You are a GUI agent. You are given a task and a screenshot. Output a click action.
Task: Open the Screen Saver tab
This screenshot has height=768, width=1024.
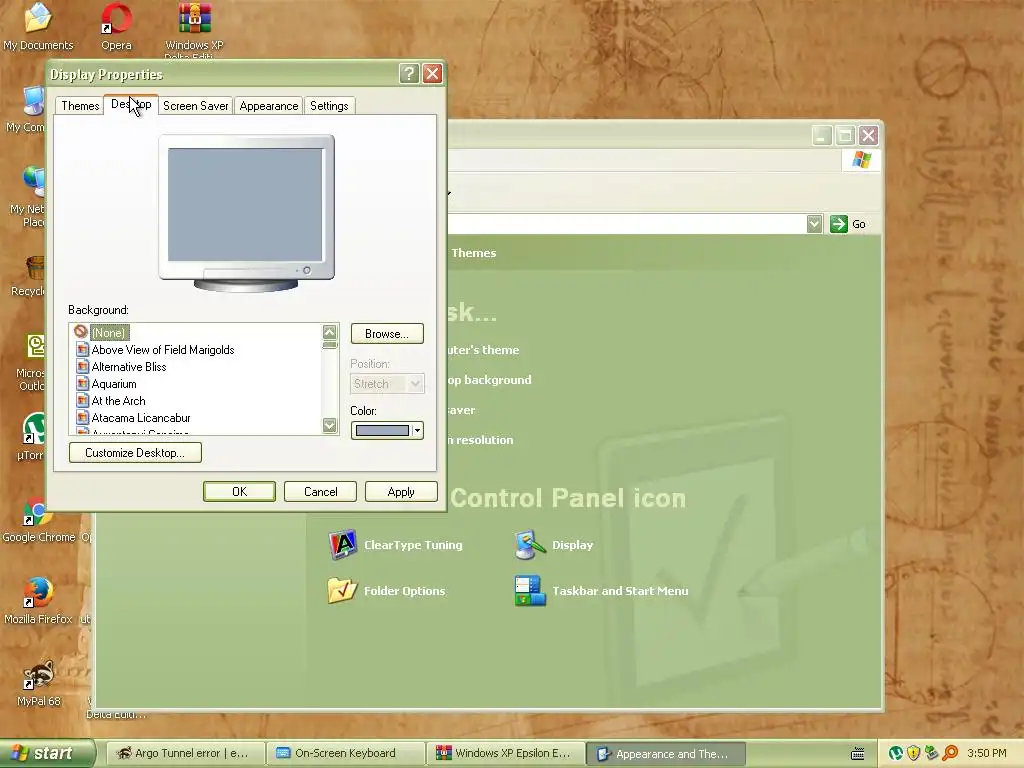pyautogui.click(x=195, y=106)
